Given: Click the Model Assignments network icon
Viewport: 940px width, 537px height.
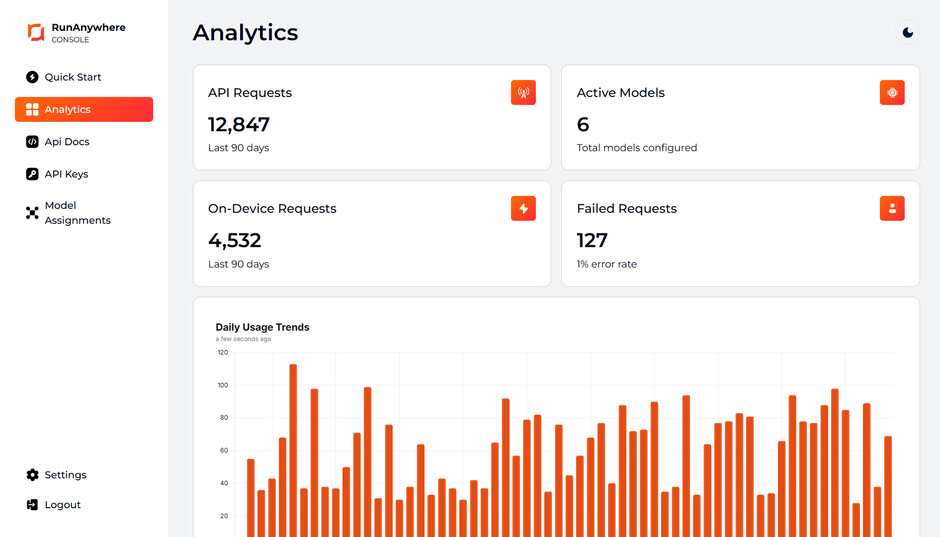Looking at the screenshot, I should [32, 213].
